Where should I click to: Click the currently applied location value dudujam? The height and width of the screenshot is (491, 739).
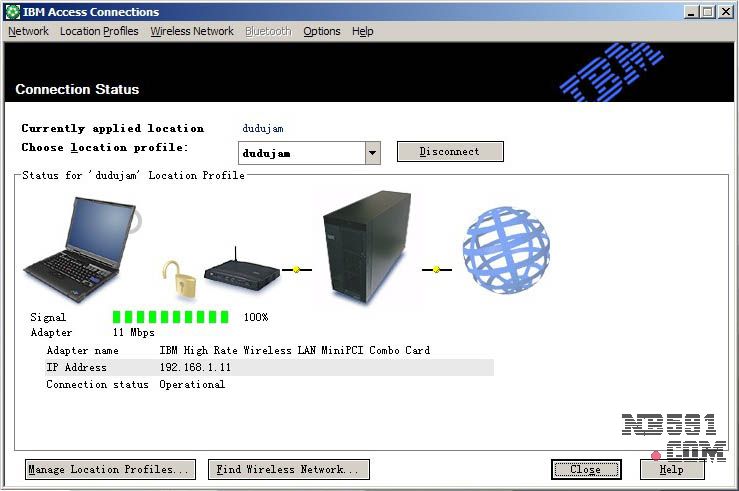tap(263, 129)
